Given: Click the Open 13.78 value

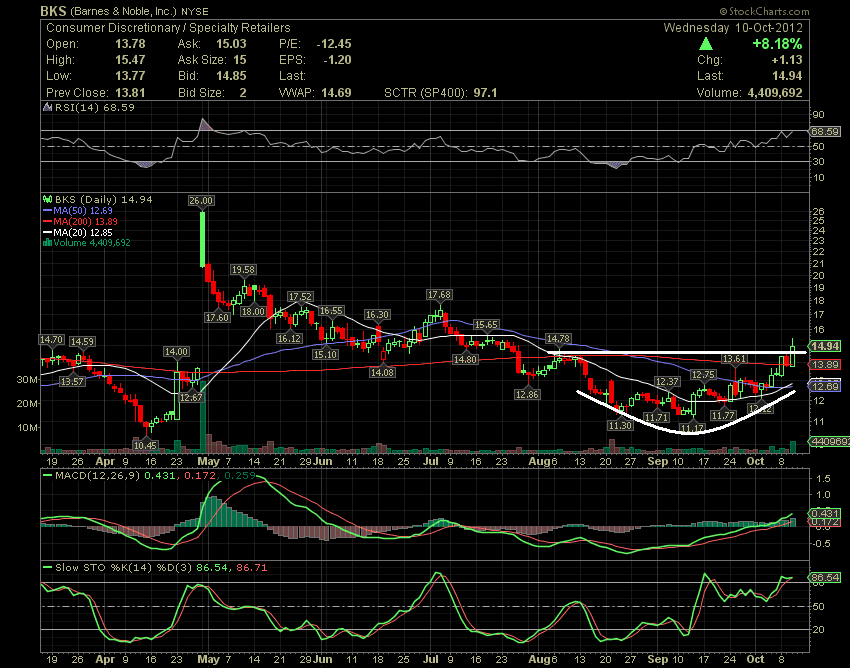Looking at the screenshot, I should pyautogui.click(x=130, y=44).
